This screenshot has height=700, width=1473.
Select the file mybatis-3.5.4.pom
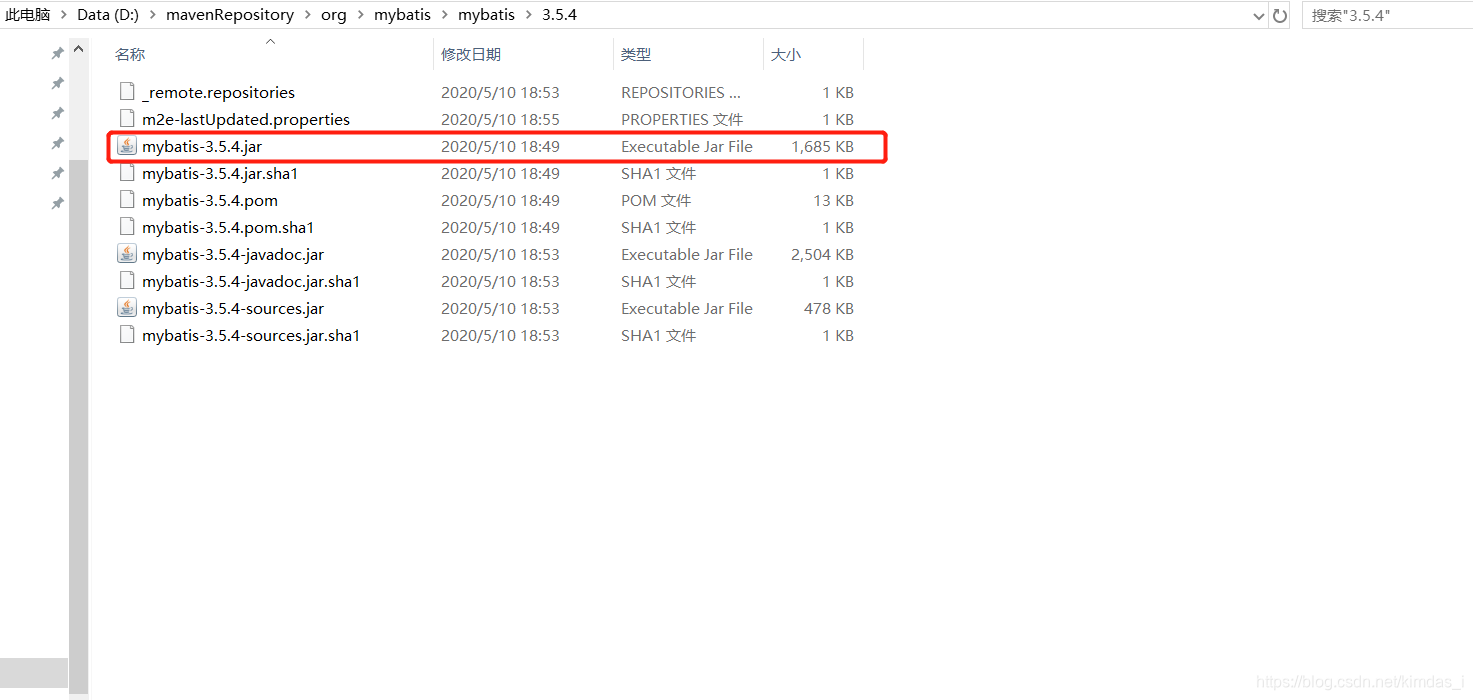click(x=210, y=200)
